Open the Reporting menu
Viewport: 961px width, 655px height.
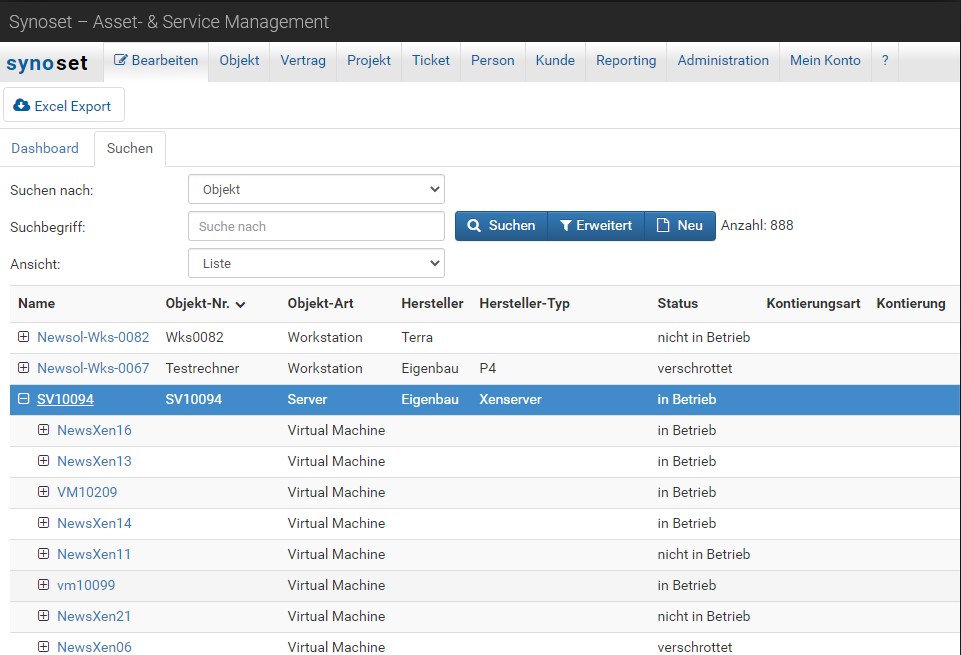[626, 61]
